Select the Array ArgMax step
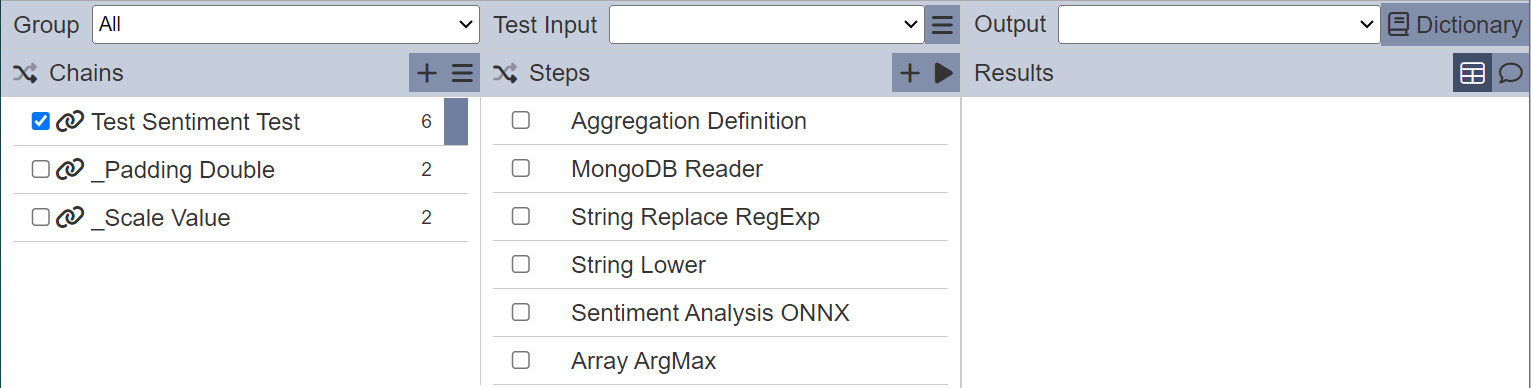Screen dimensions: 1531x388 [x=644, y=361]
